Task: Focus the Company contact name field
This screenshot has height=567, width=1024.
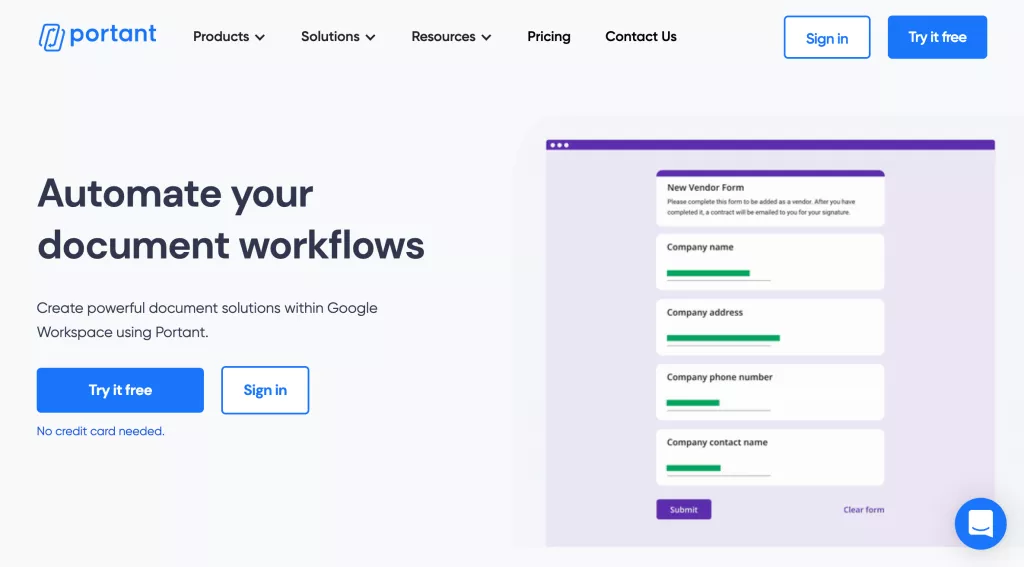Action: coord(718,468)
